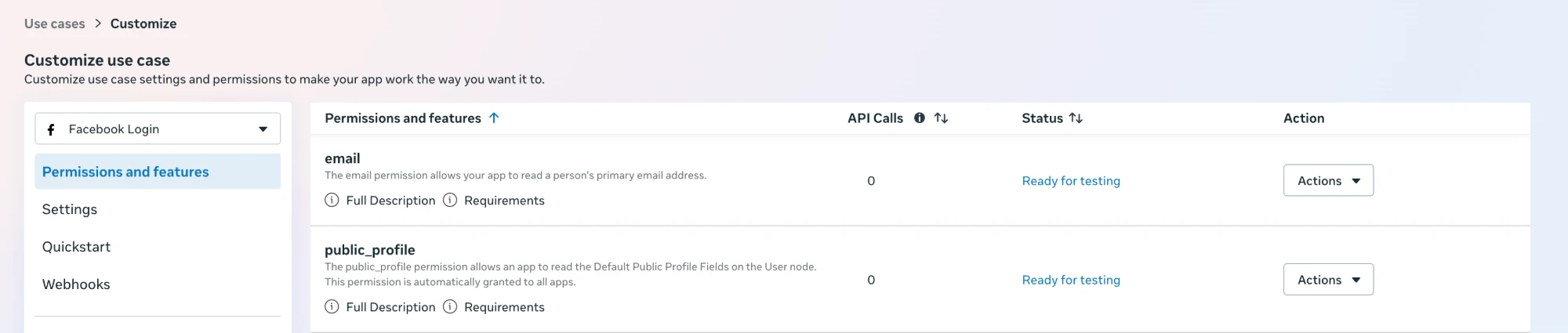Open Actions dropdown for email row
1568x333 pixels.
click(x=1328, y=180)
